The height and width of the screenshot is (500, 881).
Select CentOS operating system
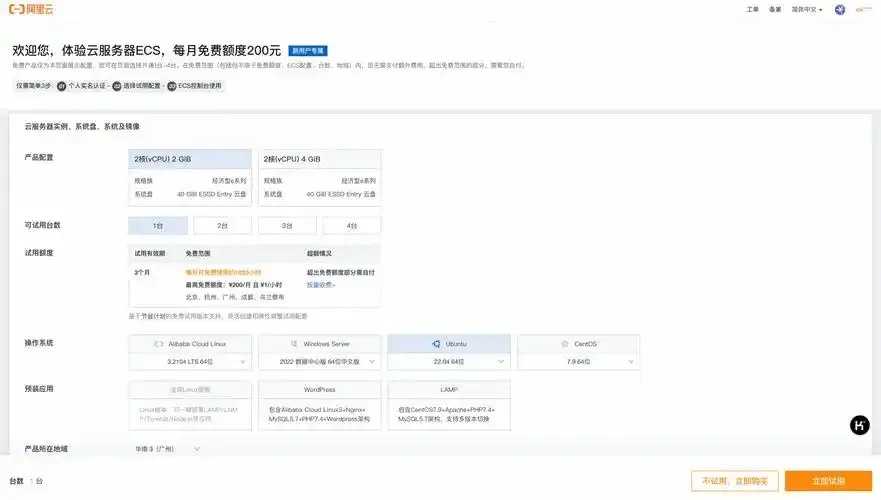[x=579, y=344]
